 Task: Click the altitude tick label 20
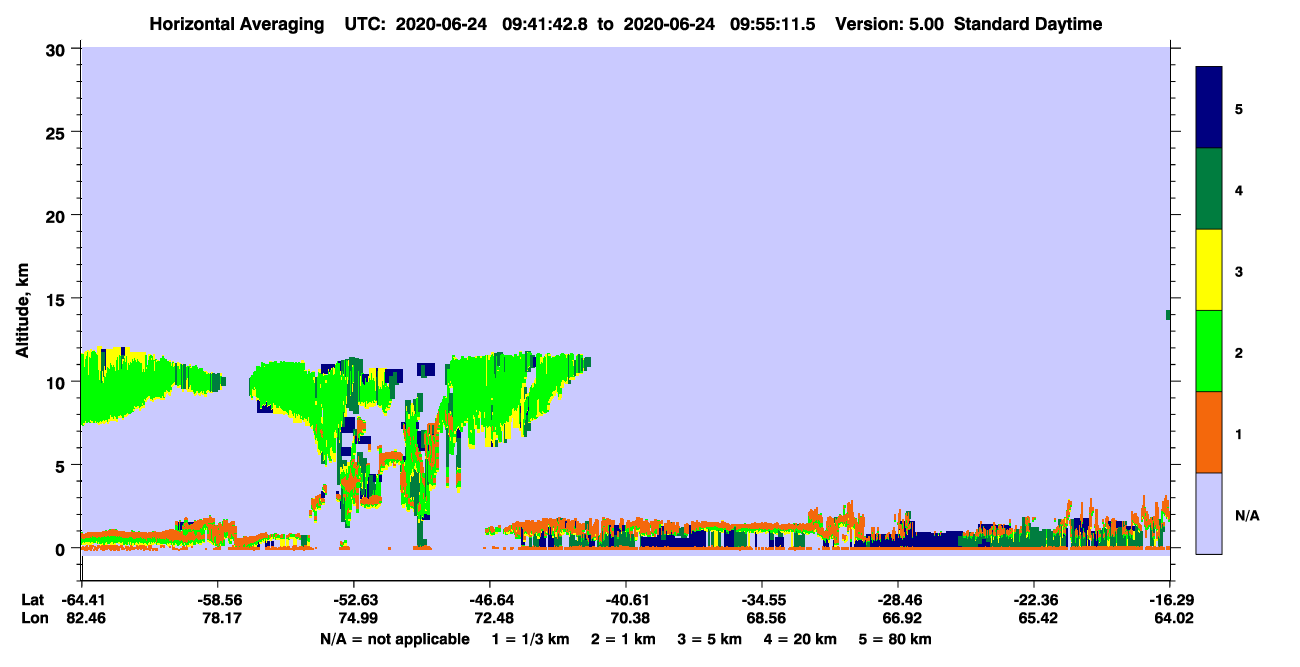(x=57, y=216)
